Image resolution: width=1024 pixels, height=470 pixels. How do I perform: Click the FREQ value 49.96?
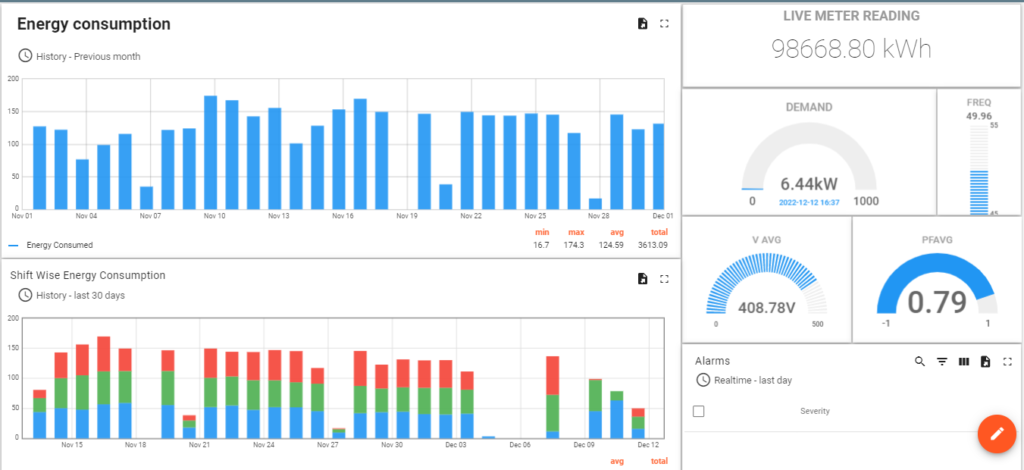(x=979, y=116)
